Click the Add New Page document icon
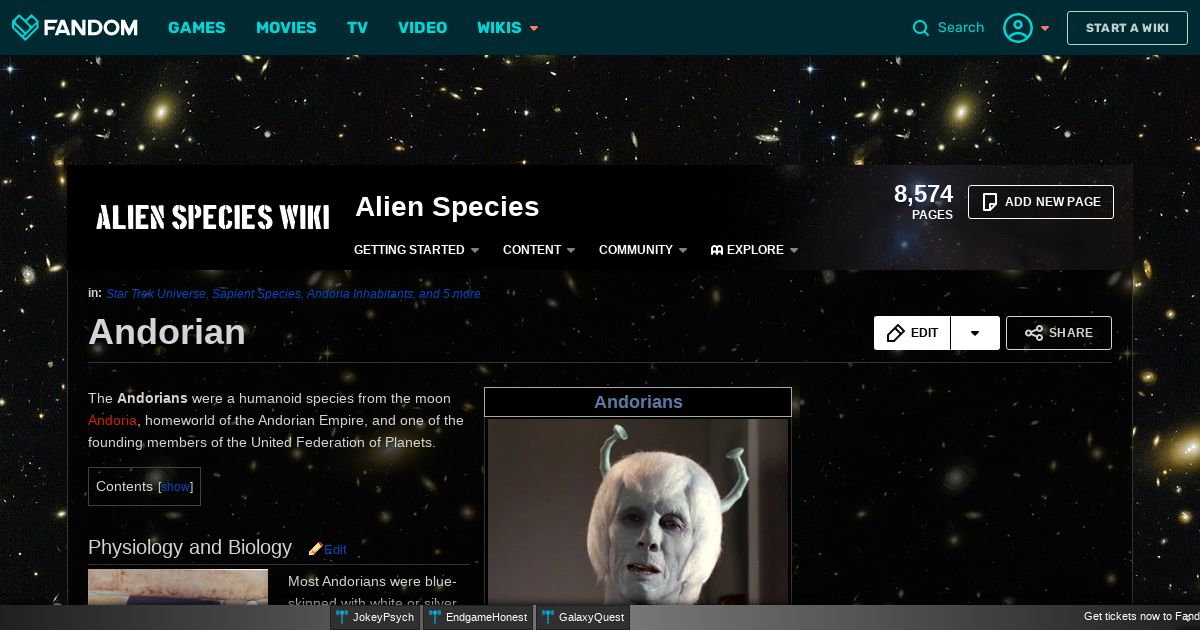The image size is (1200, 630). 990,202
